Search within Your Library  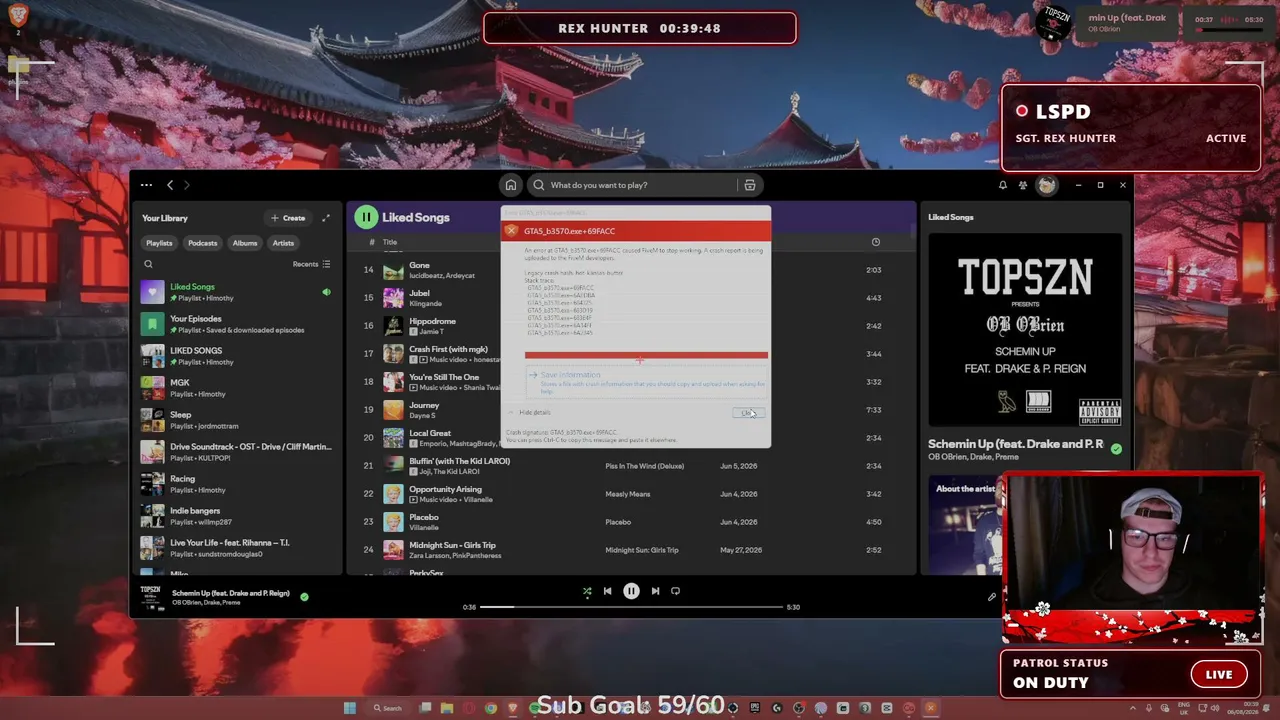pos(148,264)
